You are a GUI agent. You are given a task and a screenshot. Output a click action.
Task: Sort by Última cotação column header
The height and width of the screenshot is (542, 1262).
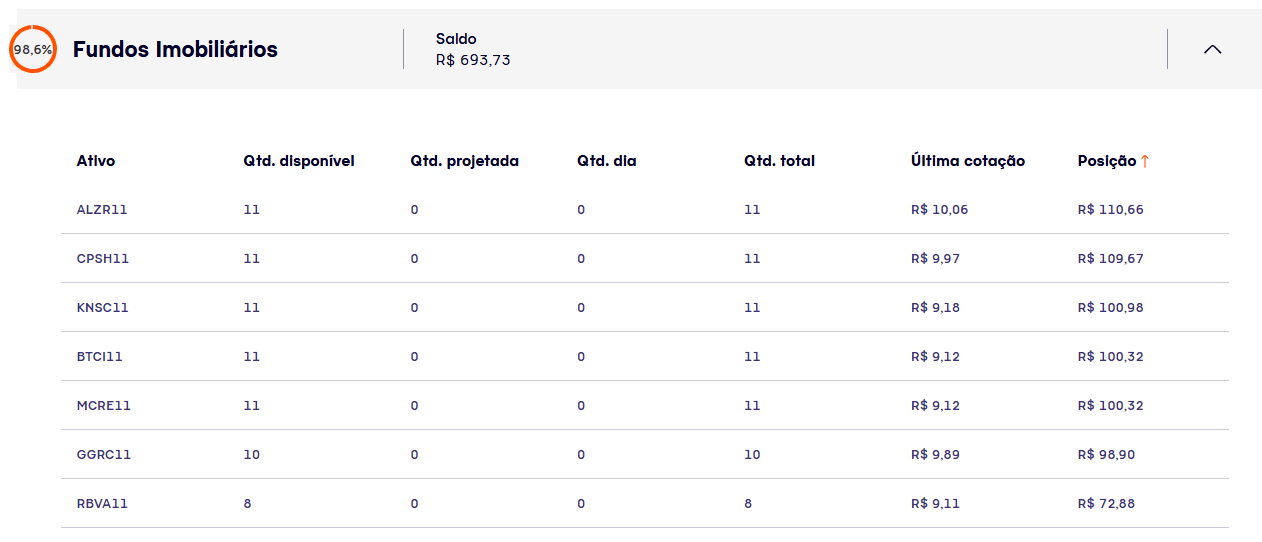click(x=968, y=161)
